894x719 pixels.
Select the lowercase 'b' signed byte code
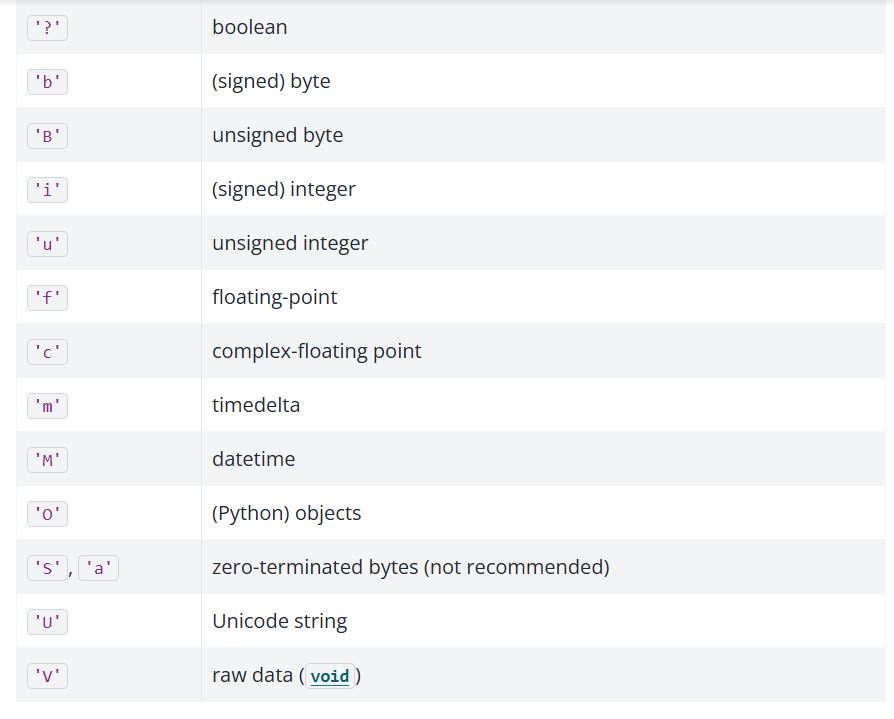tap(47, 82)
